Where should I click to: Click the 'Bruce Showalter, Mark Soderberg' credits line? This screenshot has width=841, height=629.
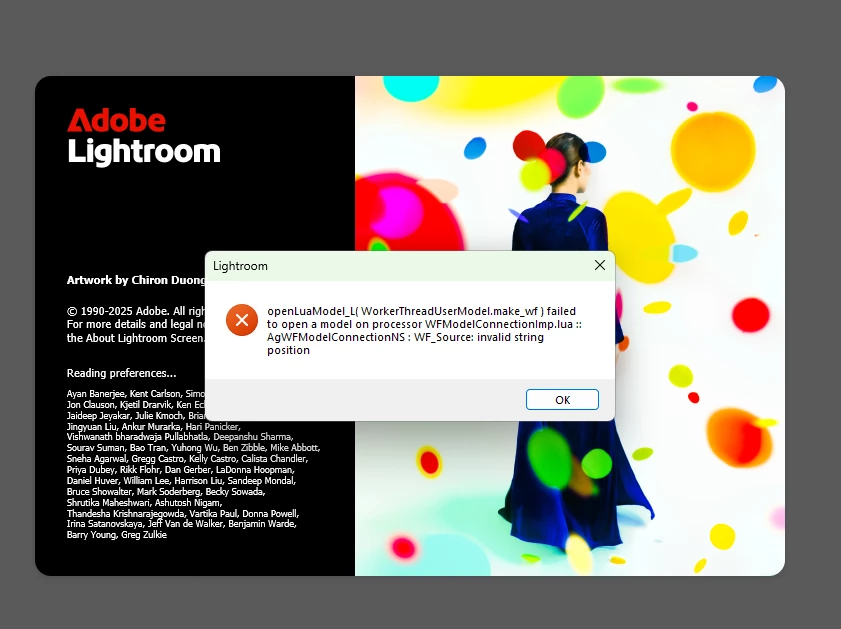[166, 491]
